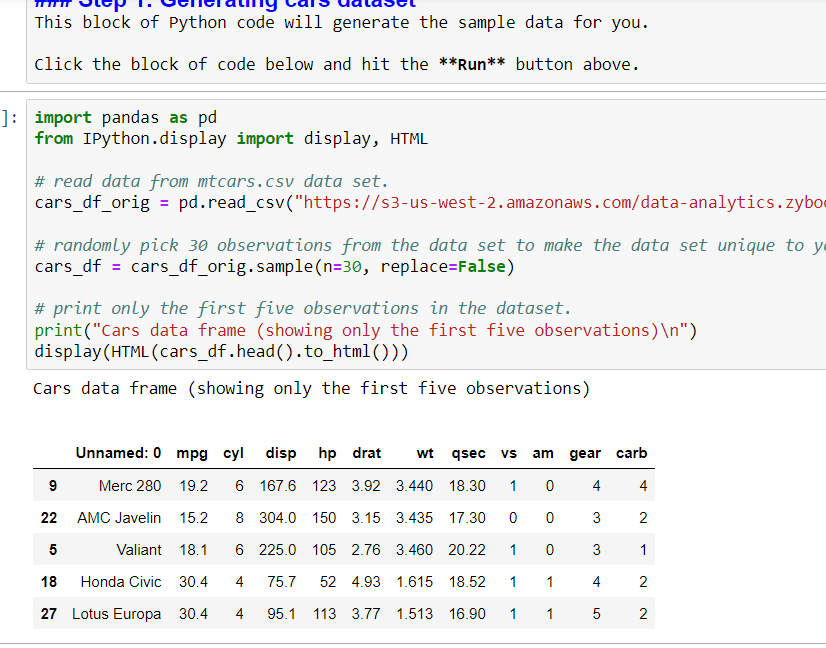
Task: Click the 'Lotus Europa' table cell
Action: pyautogui.click(x=116, y=614)
